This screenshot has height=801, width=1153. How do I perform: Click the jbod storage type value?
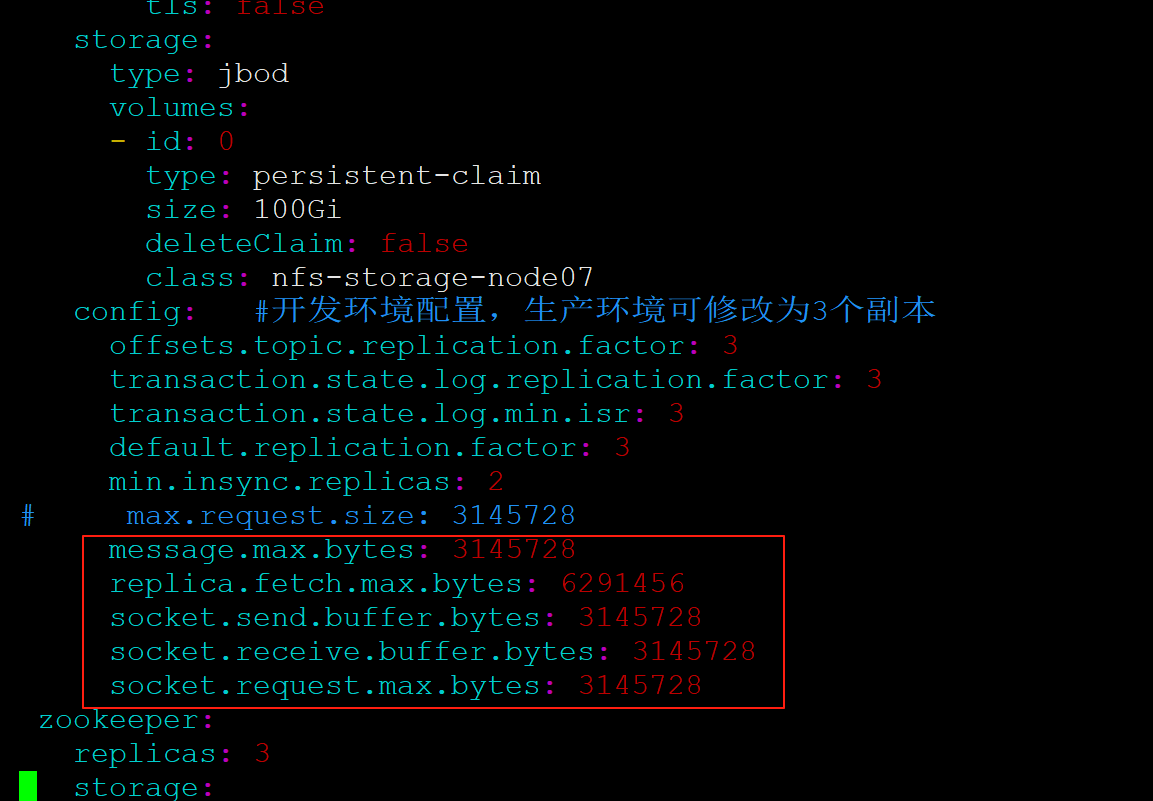click(x=253, y=74)
